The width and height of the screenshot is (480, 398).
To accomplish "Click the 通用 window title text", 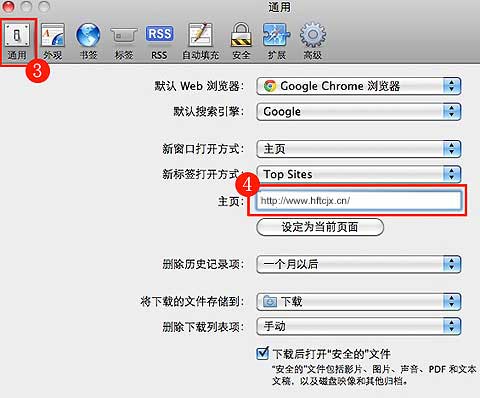I will [x=280, y=7].
